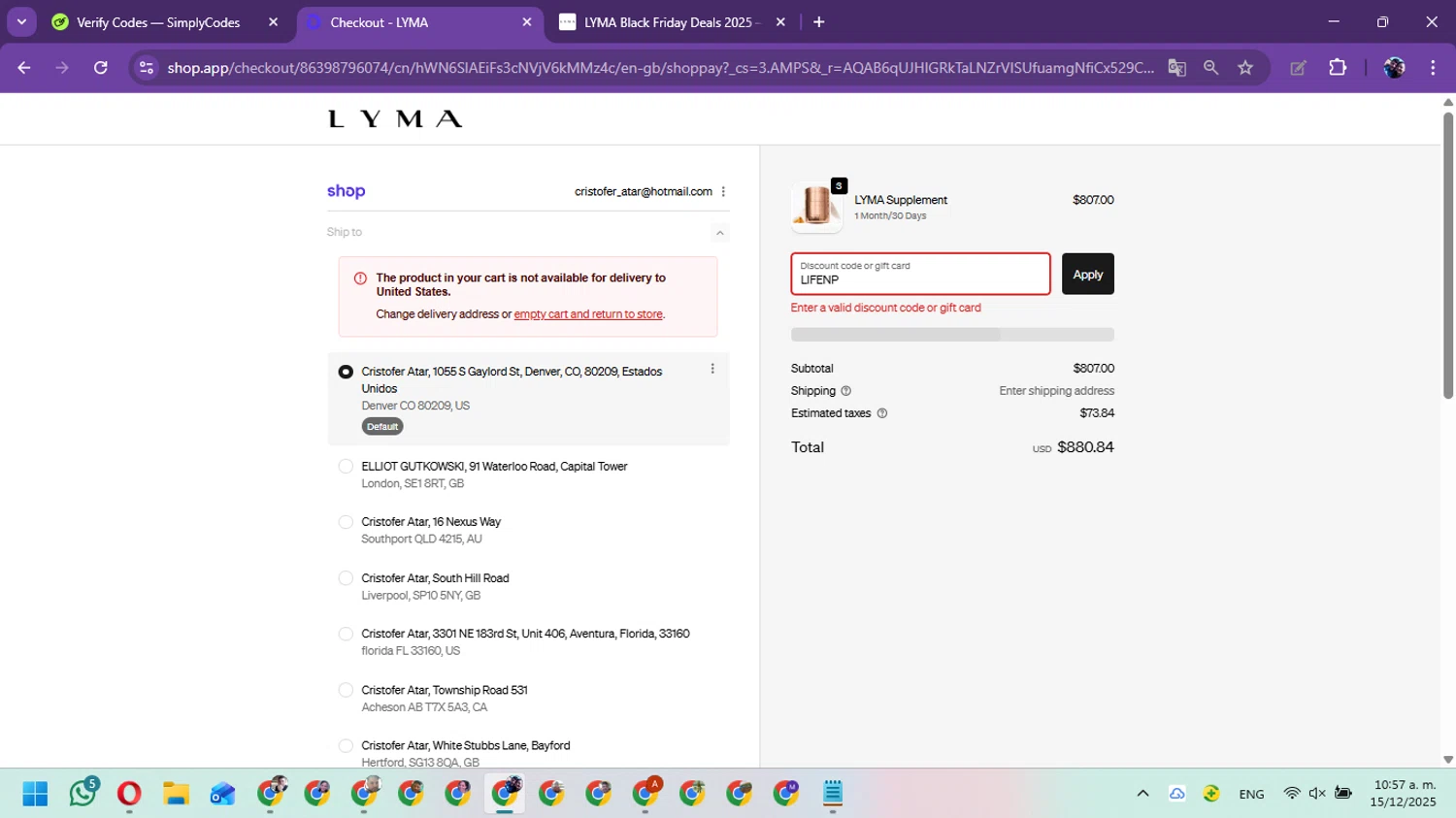Show hidden system tray icons
Image resolution: width=1456 pixels, height=818 pixels.
click(1142, 794)
